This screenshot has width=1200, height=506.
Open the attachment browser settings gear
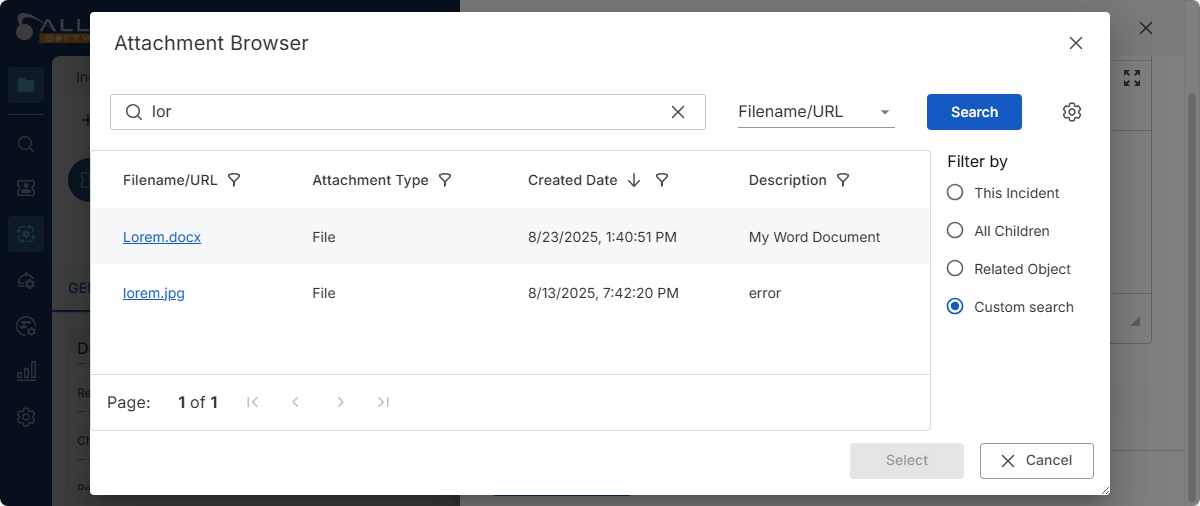(1072, 112)
